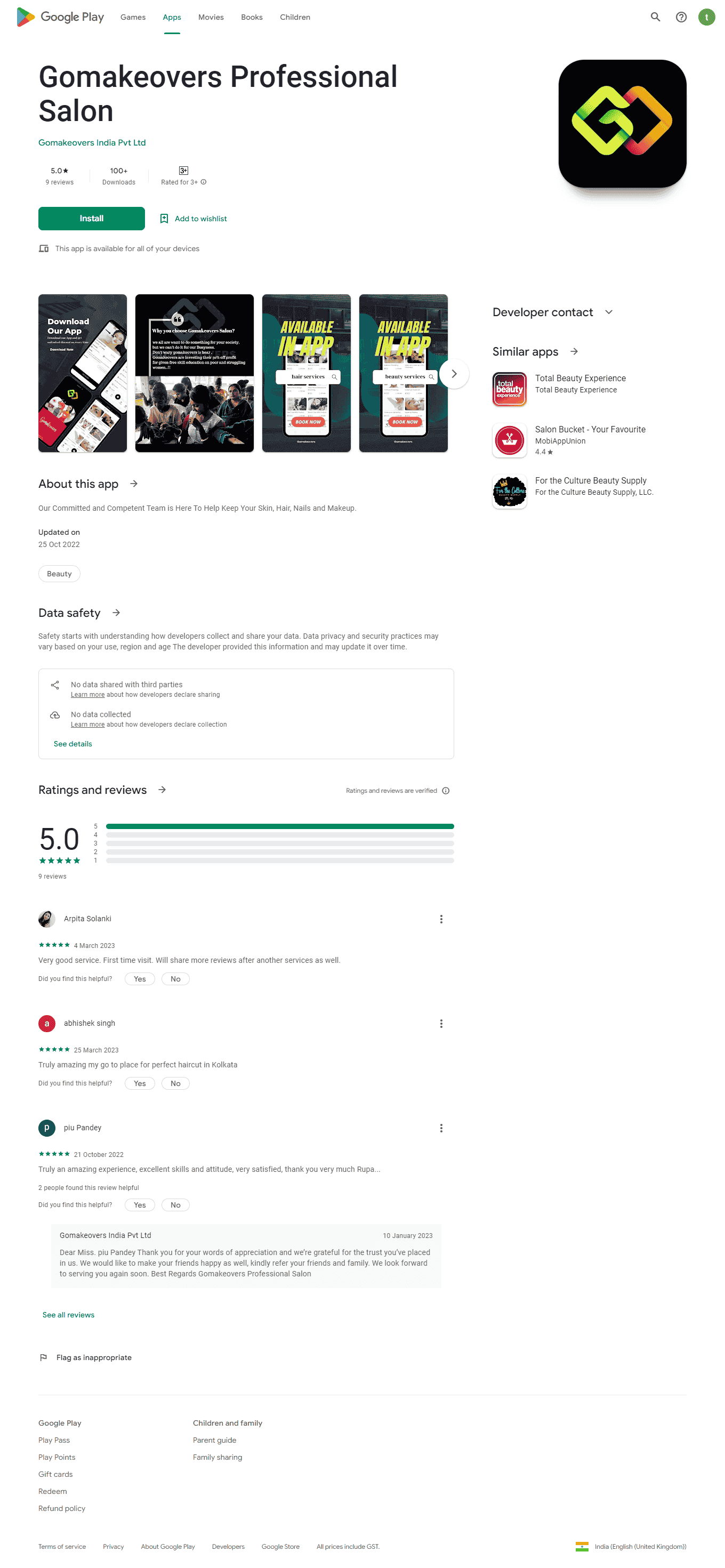The width and height of the screenshot is (725, 1568).
Task: Open options menu for Arpita Solanki review
Action: [441, 919]
